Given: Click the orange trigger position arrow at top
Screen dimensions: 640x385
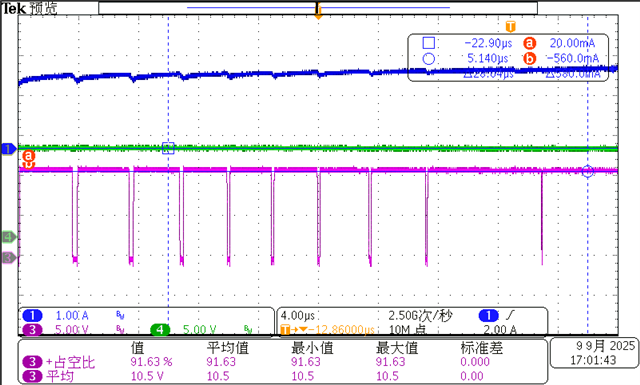Looking at the screenshot, I should 318,12.
